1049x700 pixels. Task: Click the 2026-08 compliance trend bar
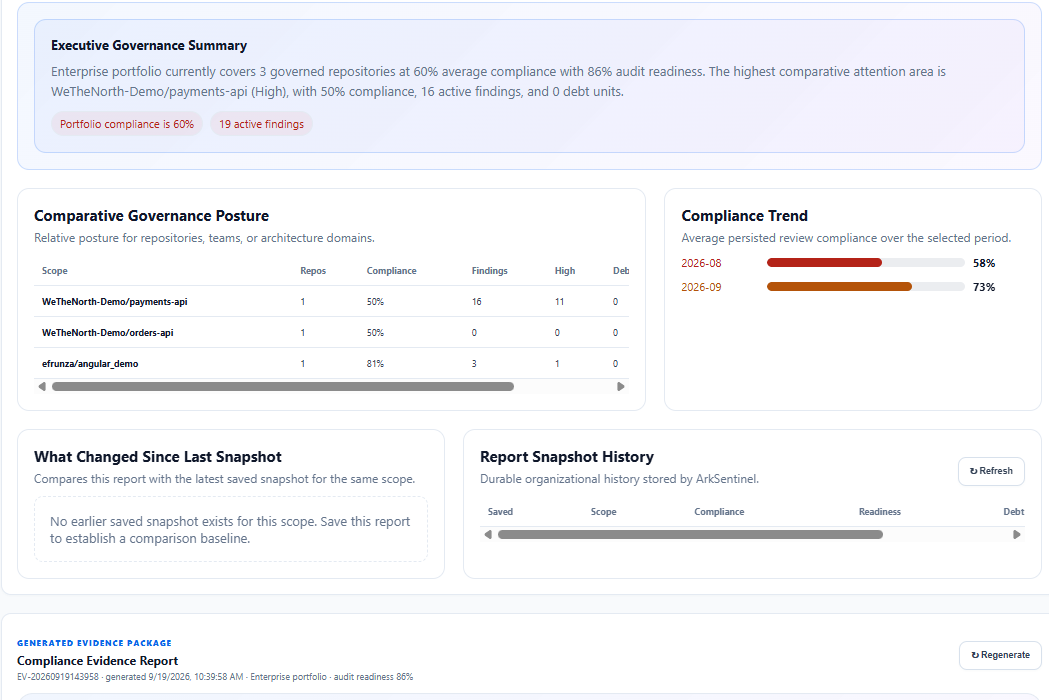[866, 263]
